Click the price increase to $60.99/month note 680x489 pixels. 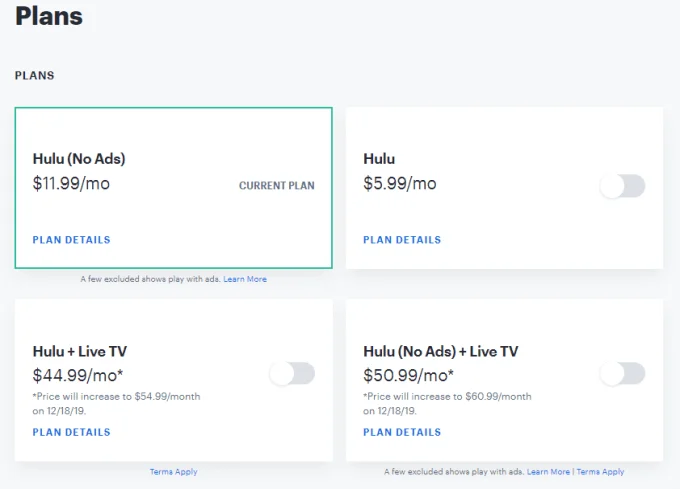pos(447,404)
